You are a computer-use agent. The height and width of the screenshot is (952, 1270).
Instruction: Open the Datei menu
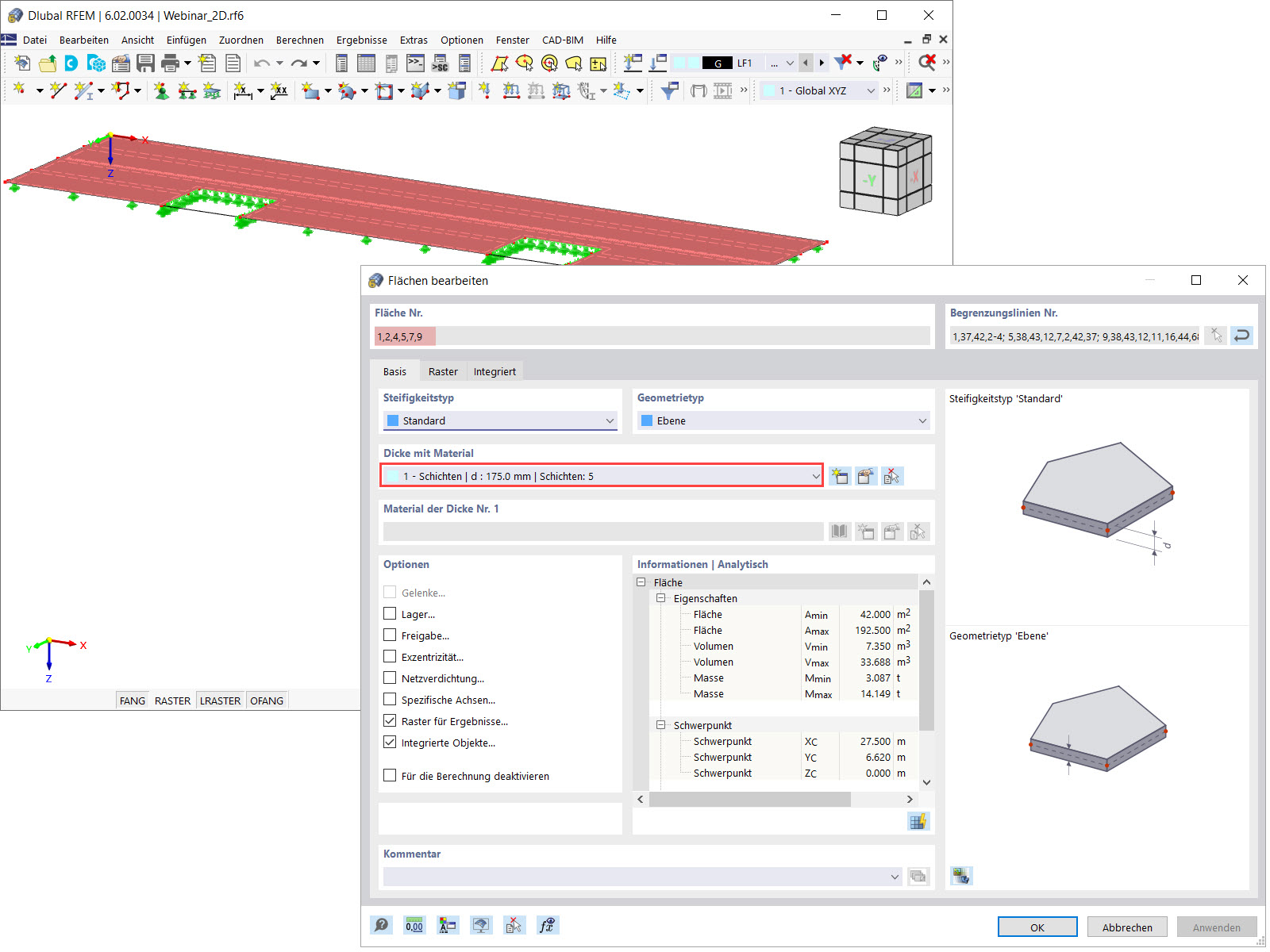pyautogui.click(x=35, y=40)
